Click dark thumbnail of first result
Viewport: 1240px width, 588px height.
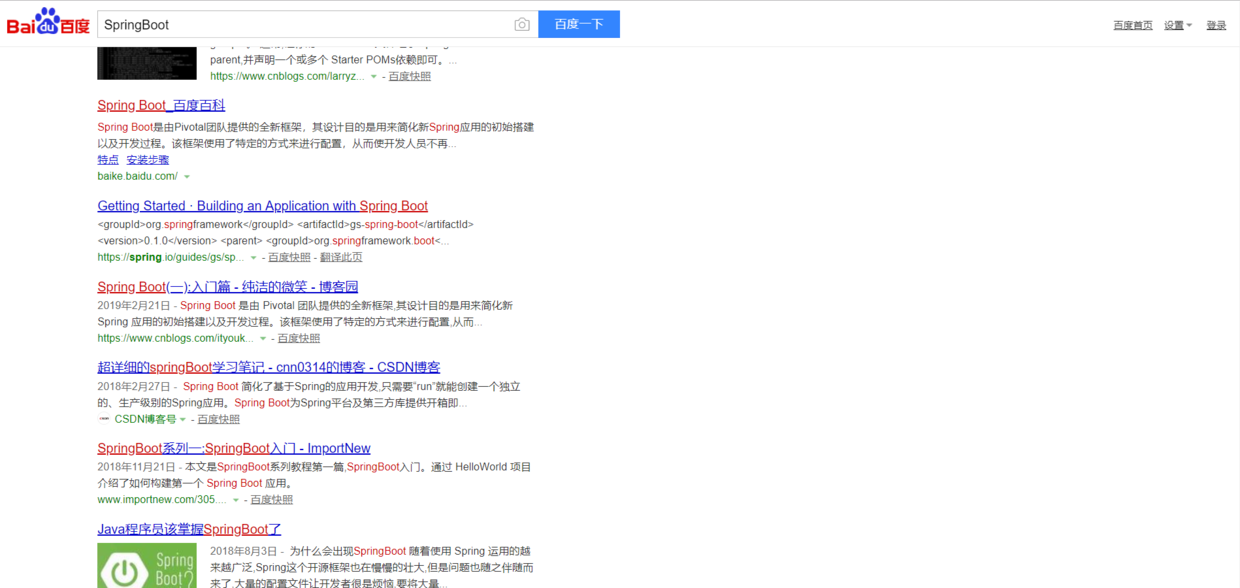point(147,63)
